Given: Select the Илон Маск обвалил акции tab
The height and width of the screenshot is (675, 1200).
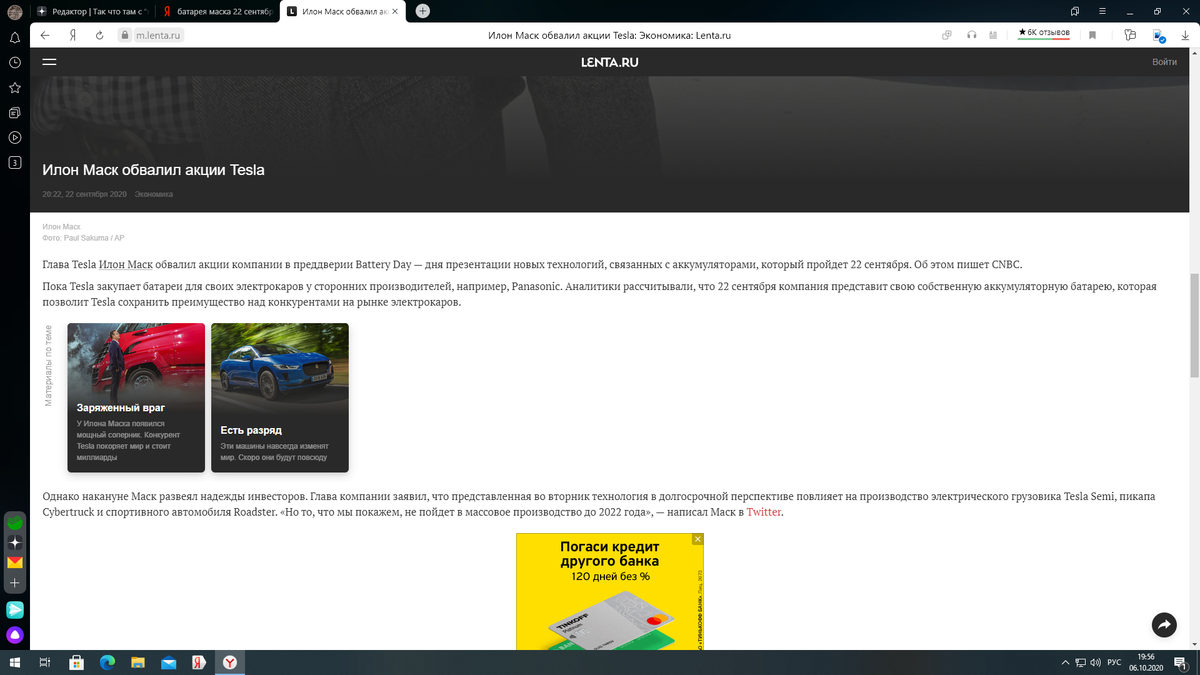Looking at the screenshot, I should click(x=344, y=11).
